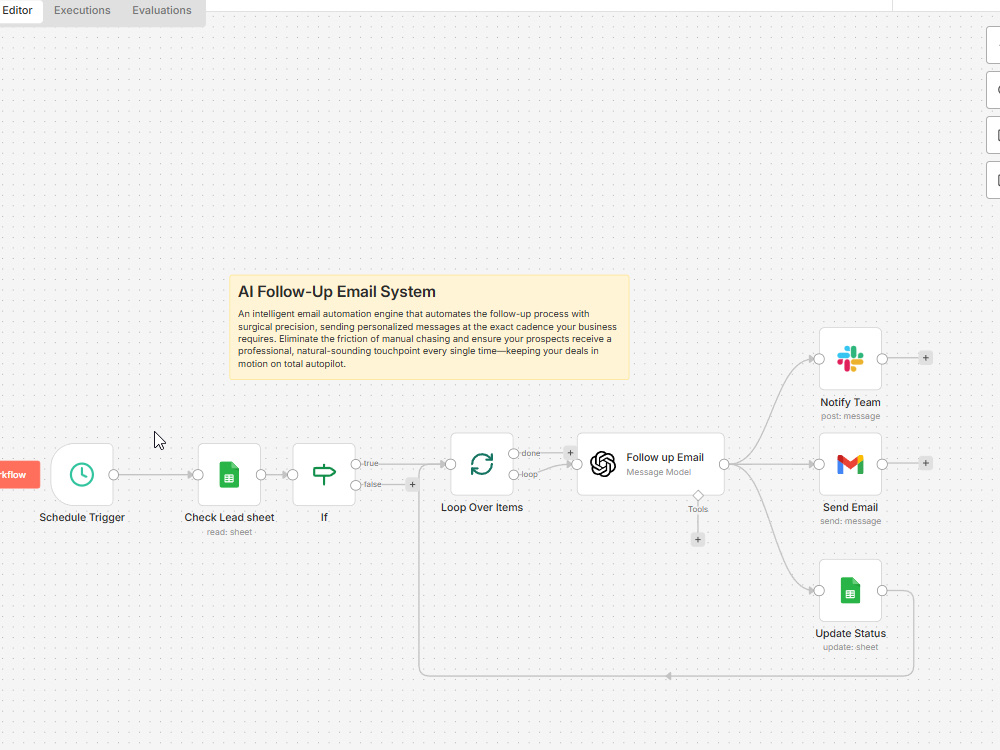Select the Send Email Gmail node
This screenshot has width=1000, height=750.
[850, 464]
